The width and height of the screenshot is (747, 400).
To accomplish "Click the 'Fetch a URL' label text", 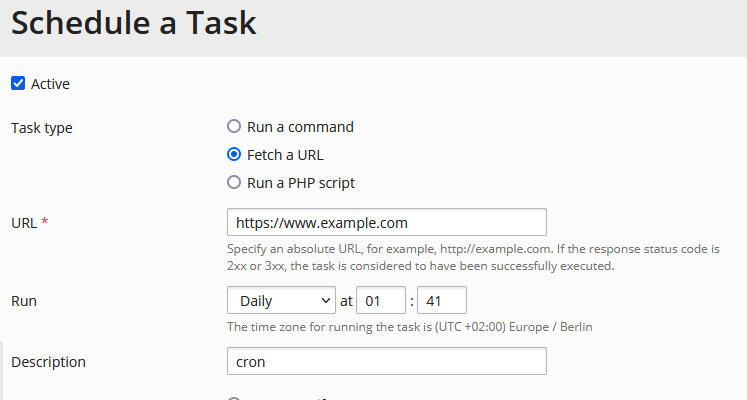I will [x=285, y=155].
